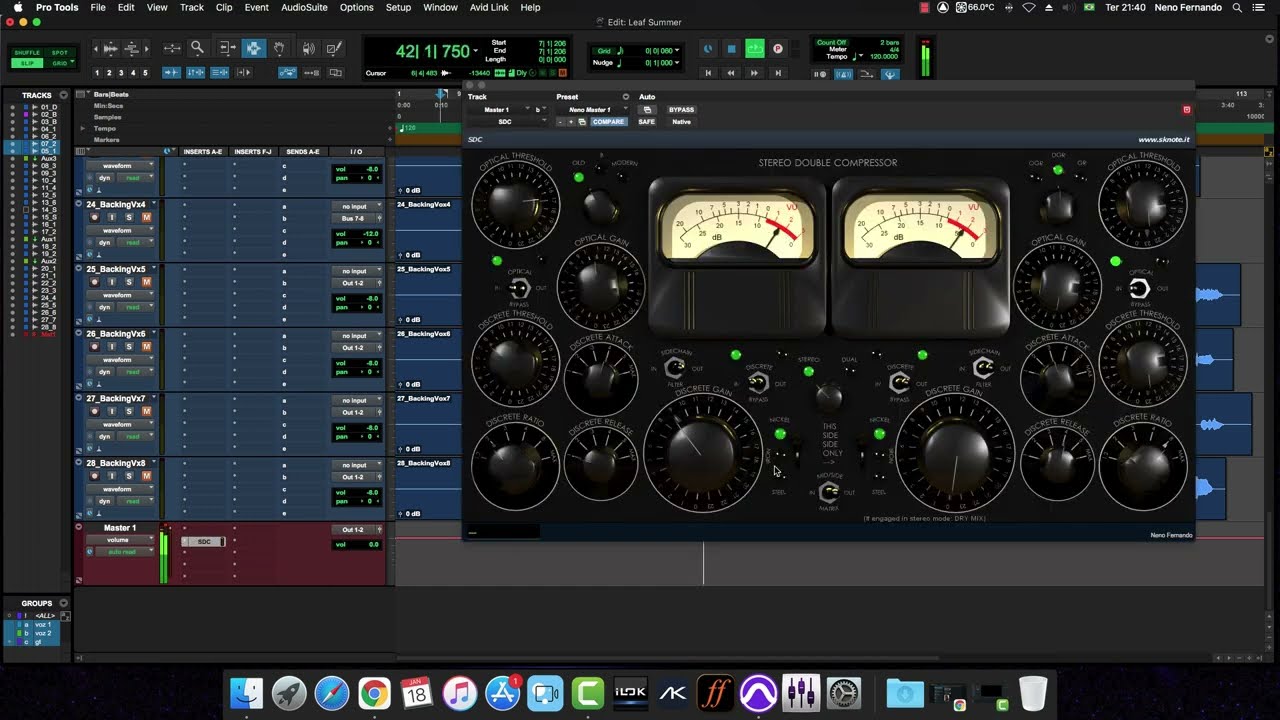Click the Online sync clock icon
Screen dimensions: 1280x720
(x=708, y=49)
